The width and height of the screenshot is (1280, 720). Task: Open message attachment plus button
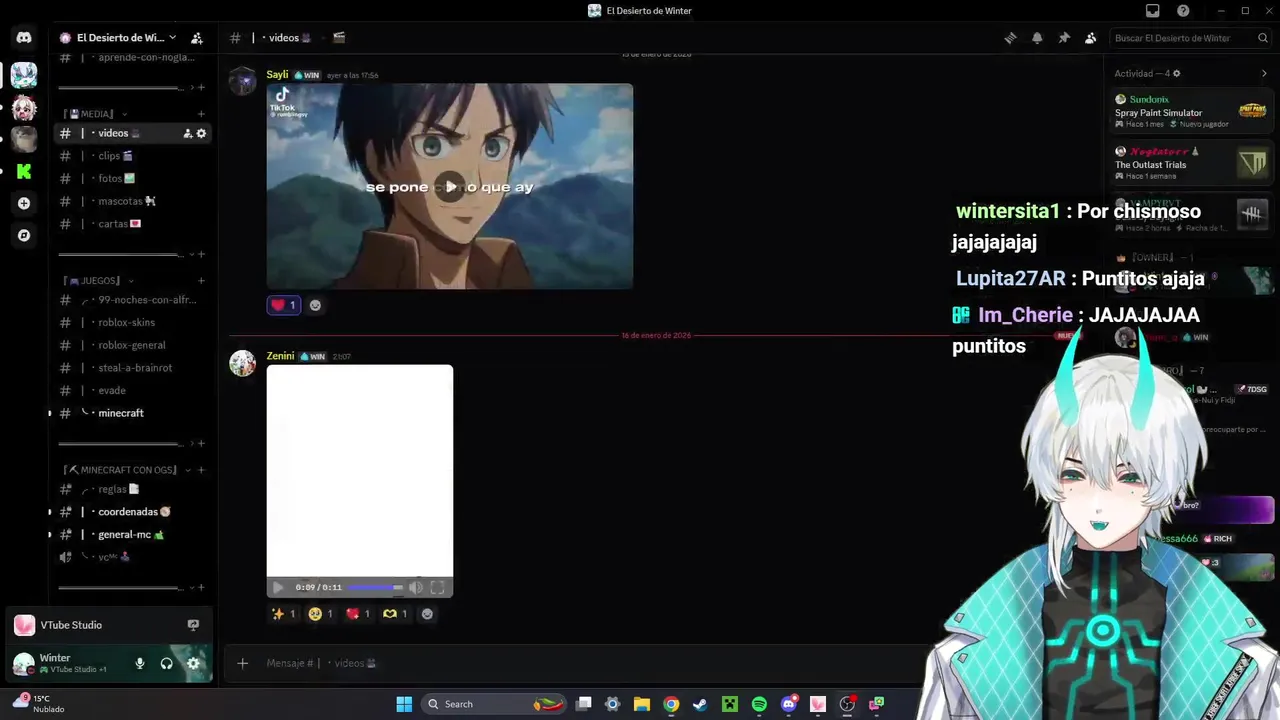pos(242,663)
